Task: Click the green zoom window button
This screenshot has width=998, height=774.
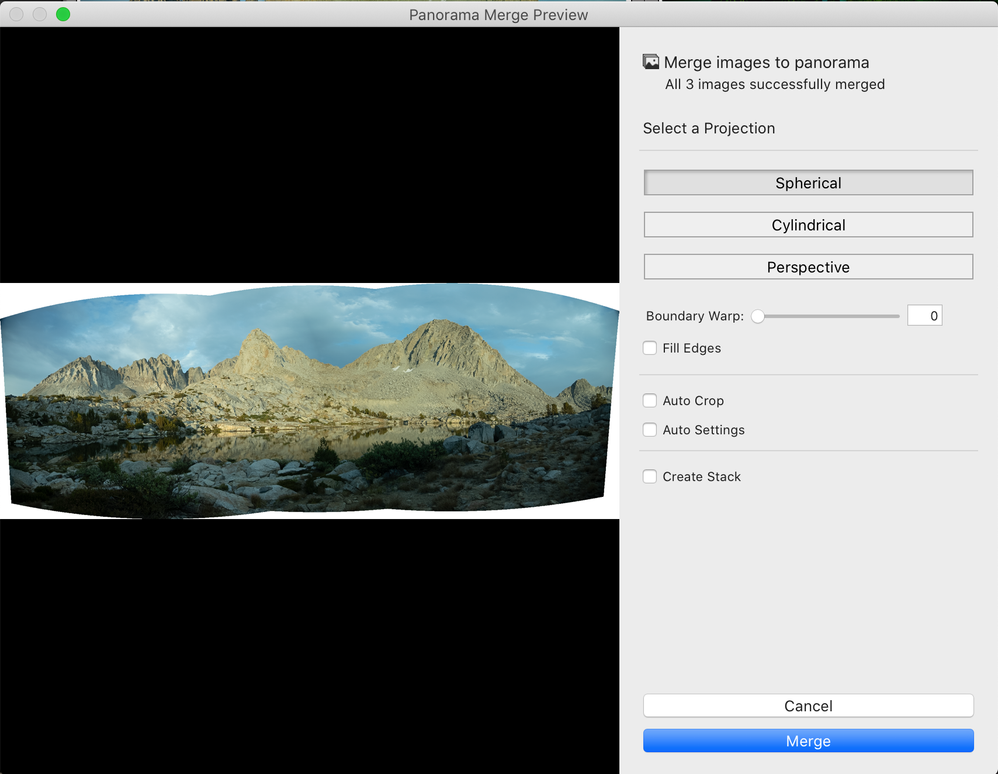Action: tap(62, 14)
